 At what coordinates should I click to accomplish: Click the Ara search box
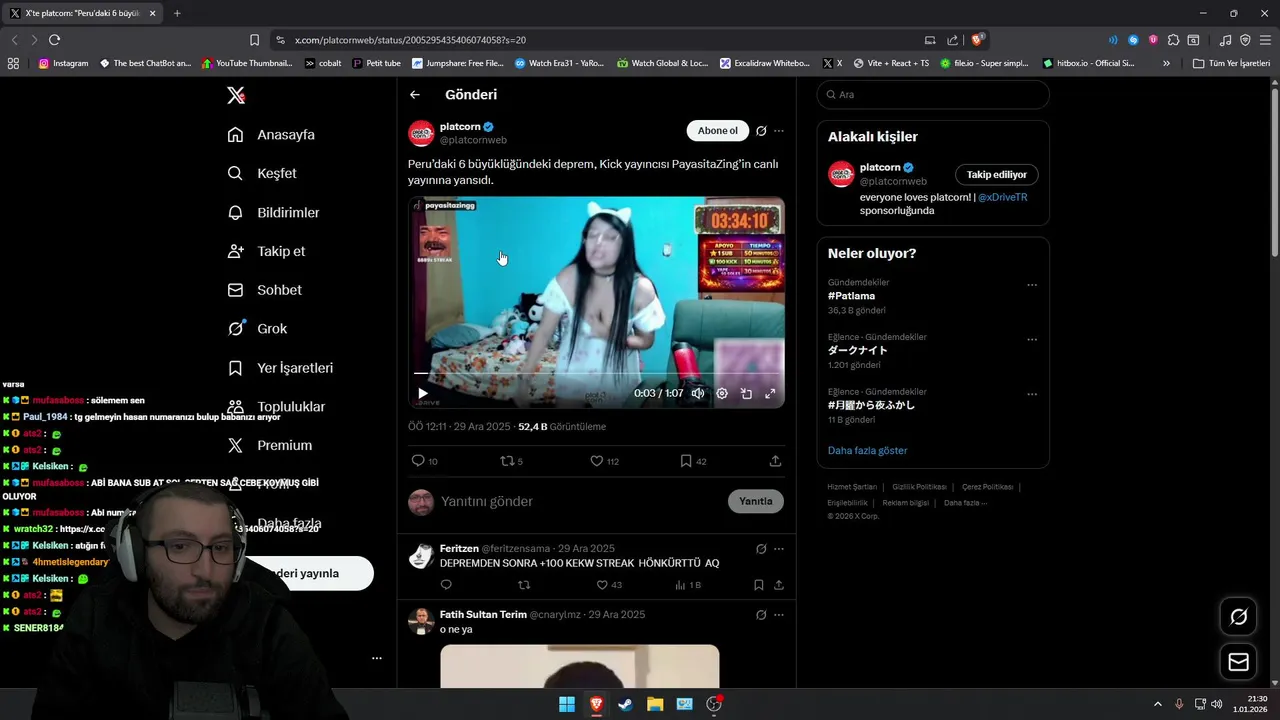pos(933,94)
